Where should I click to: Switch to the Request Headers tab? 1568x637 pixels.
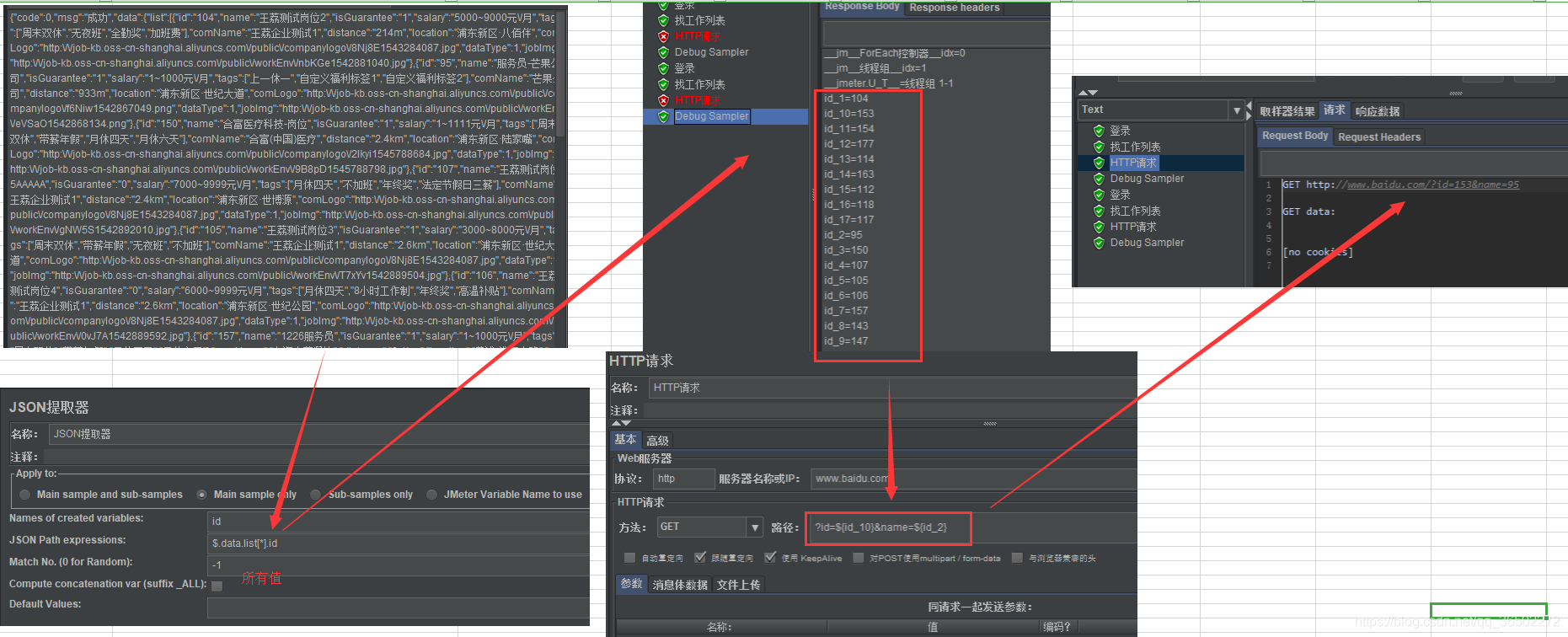(x=1379, y=136)
